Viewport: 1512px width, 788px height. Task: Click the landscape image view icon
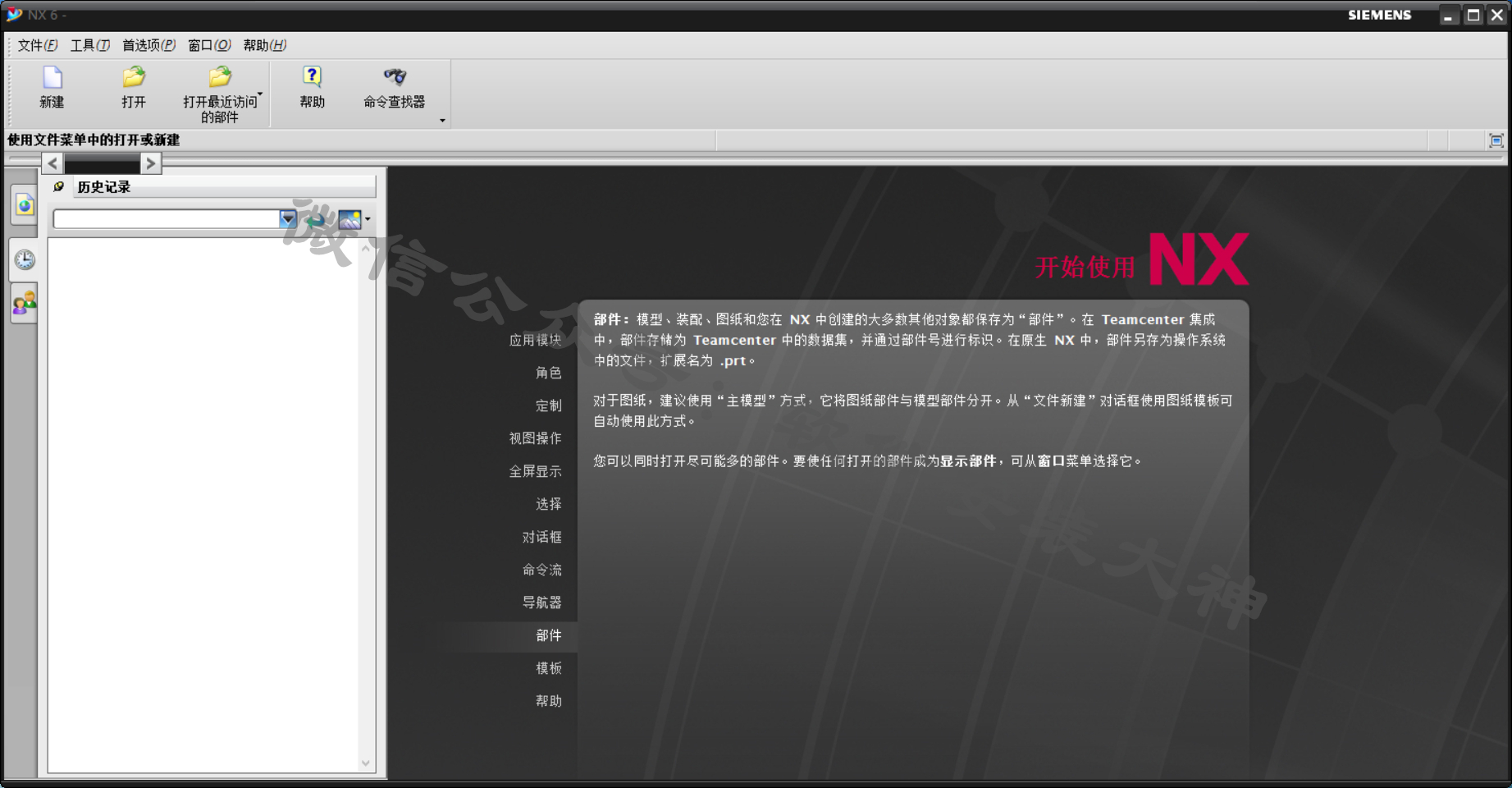[x=349, y=219]
